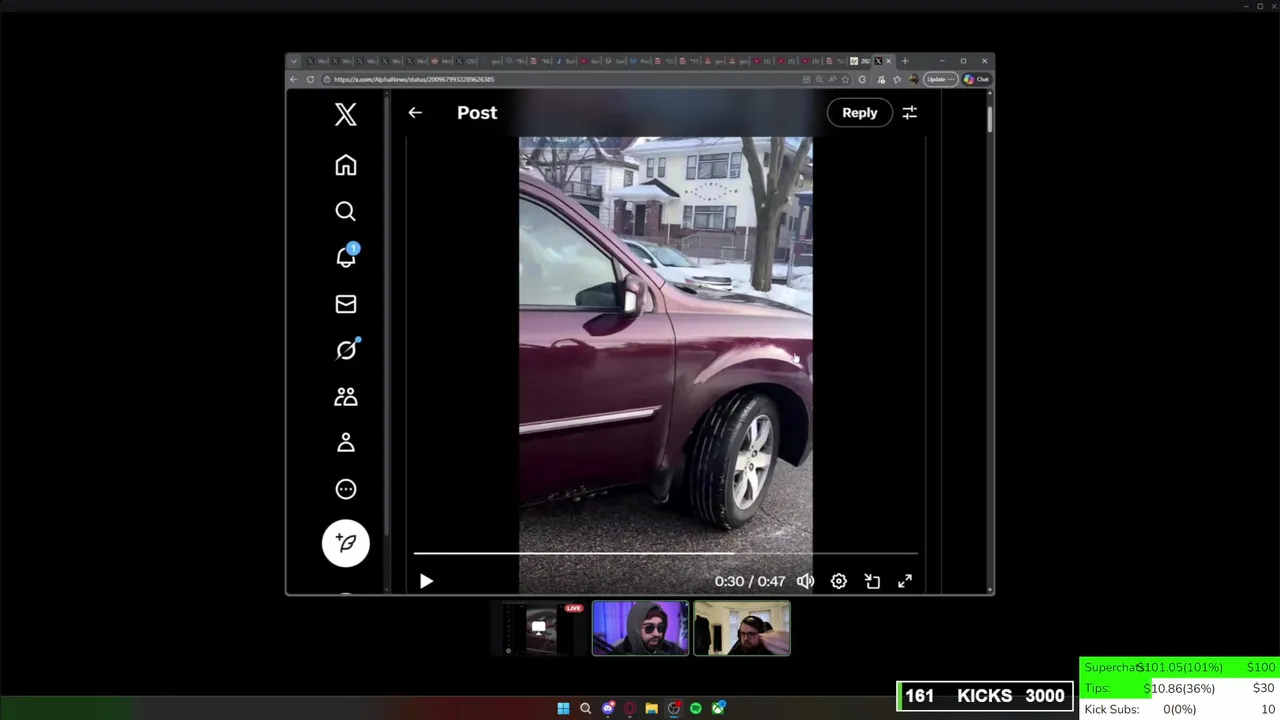Toggle picture-in-picture mini player
Screen dimensions: 1280x720
872,581
